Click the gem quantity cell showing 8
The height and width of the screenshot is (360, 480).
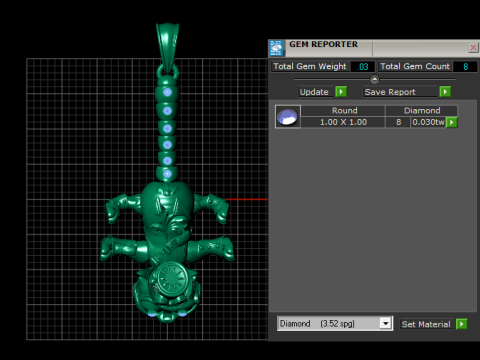click(x=398, y=122)
